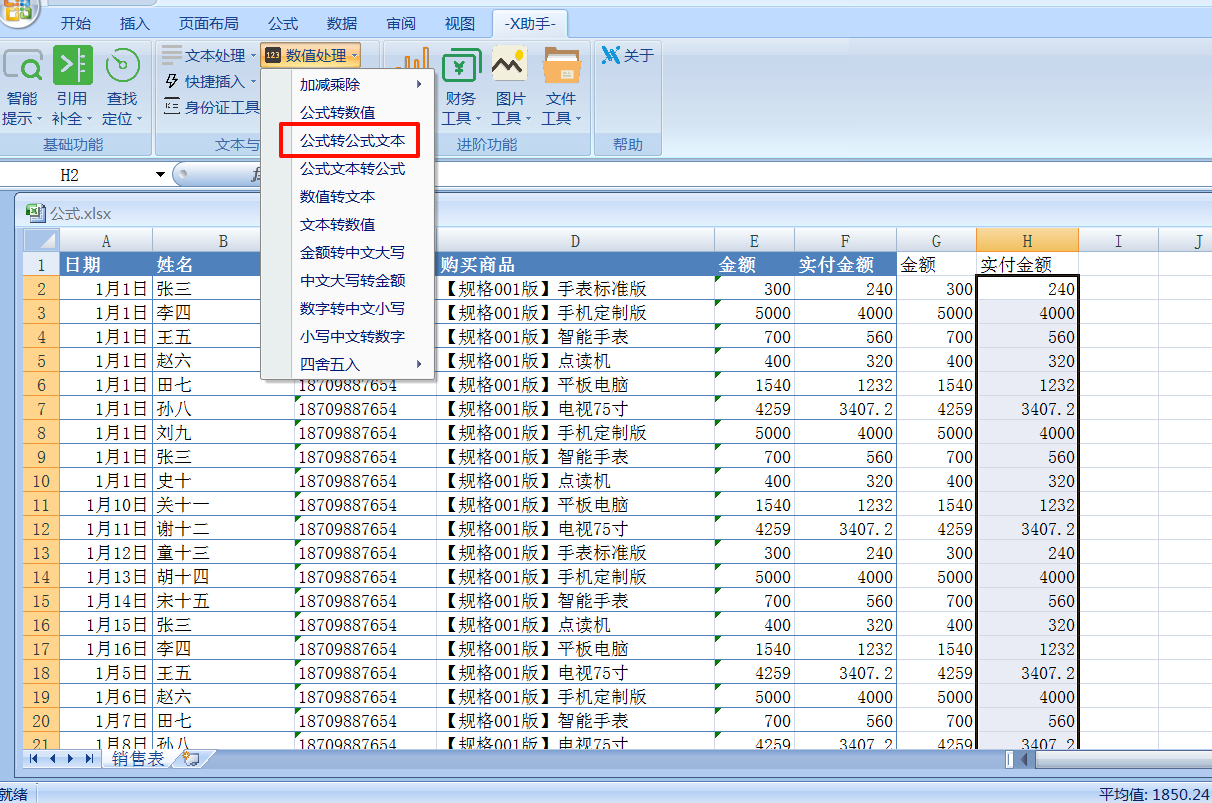This screenshot has width=1212, height=803.
Task: Select column H header
Action: tap(1027, 240)
